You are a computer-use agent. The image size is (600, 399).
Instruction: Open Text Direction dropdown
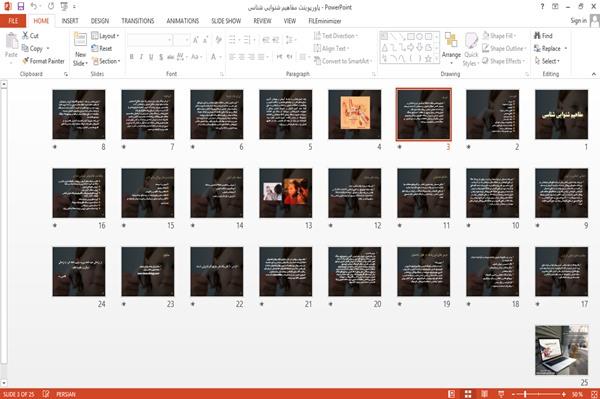point(336,36)
